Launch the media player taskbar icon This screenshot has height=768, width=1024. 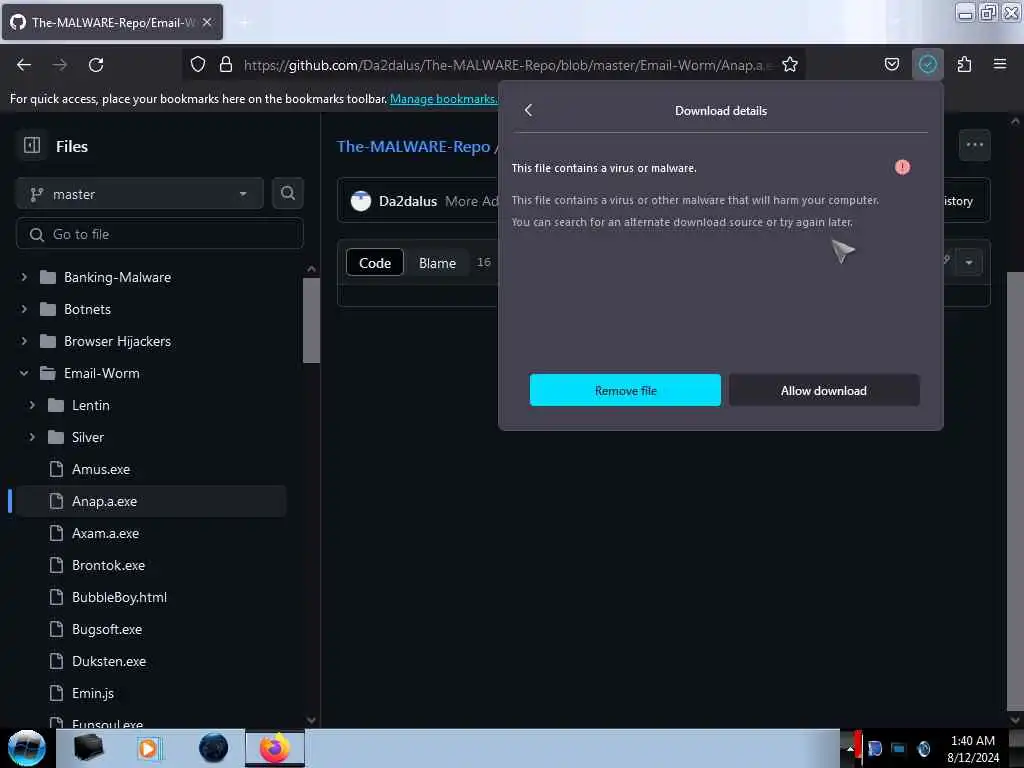(148, 748)
